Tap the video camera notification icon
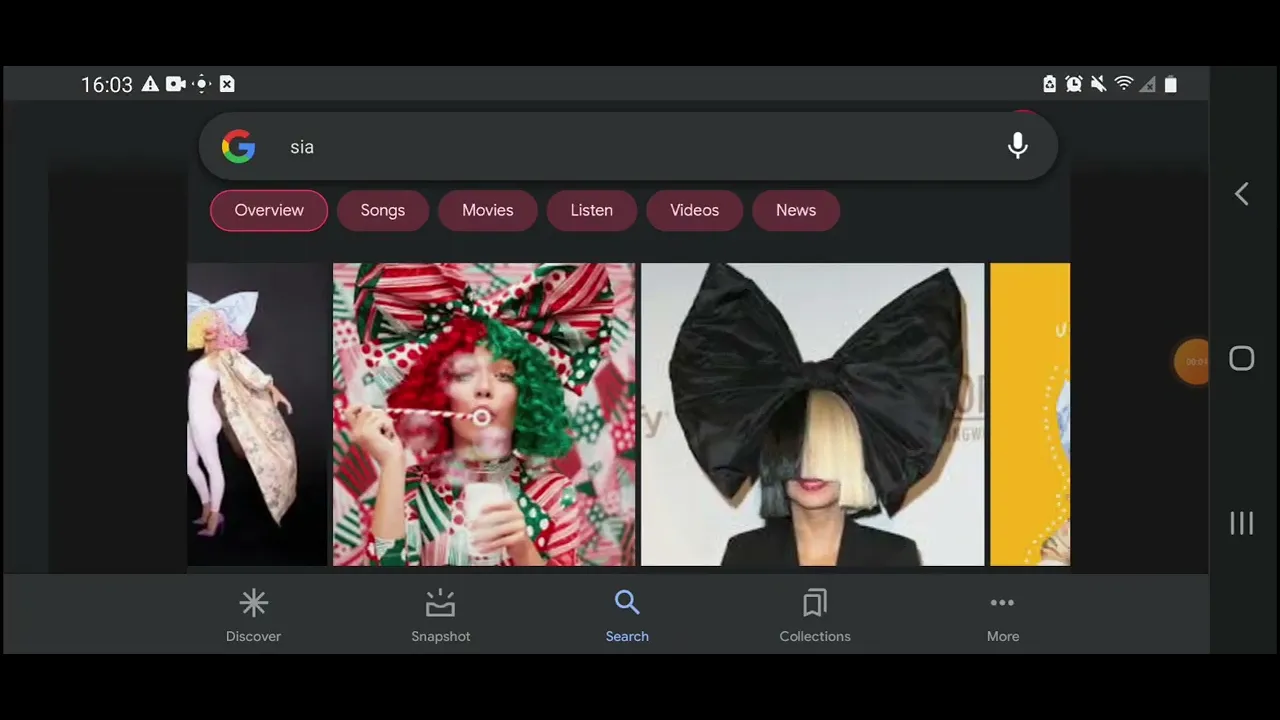The image size is (1280, 720). (175, 84)
